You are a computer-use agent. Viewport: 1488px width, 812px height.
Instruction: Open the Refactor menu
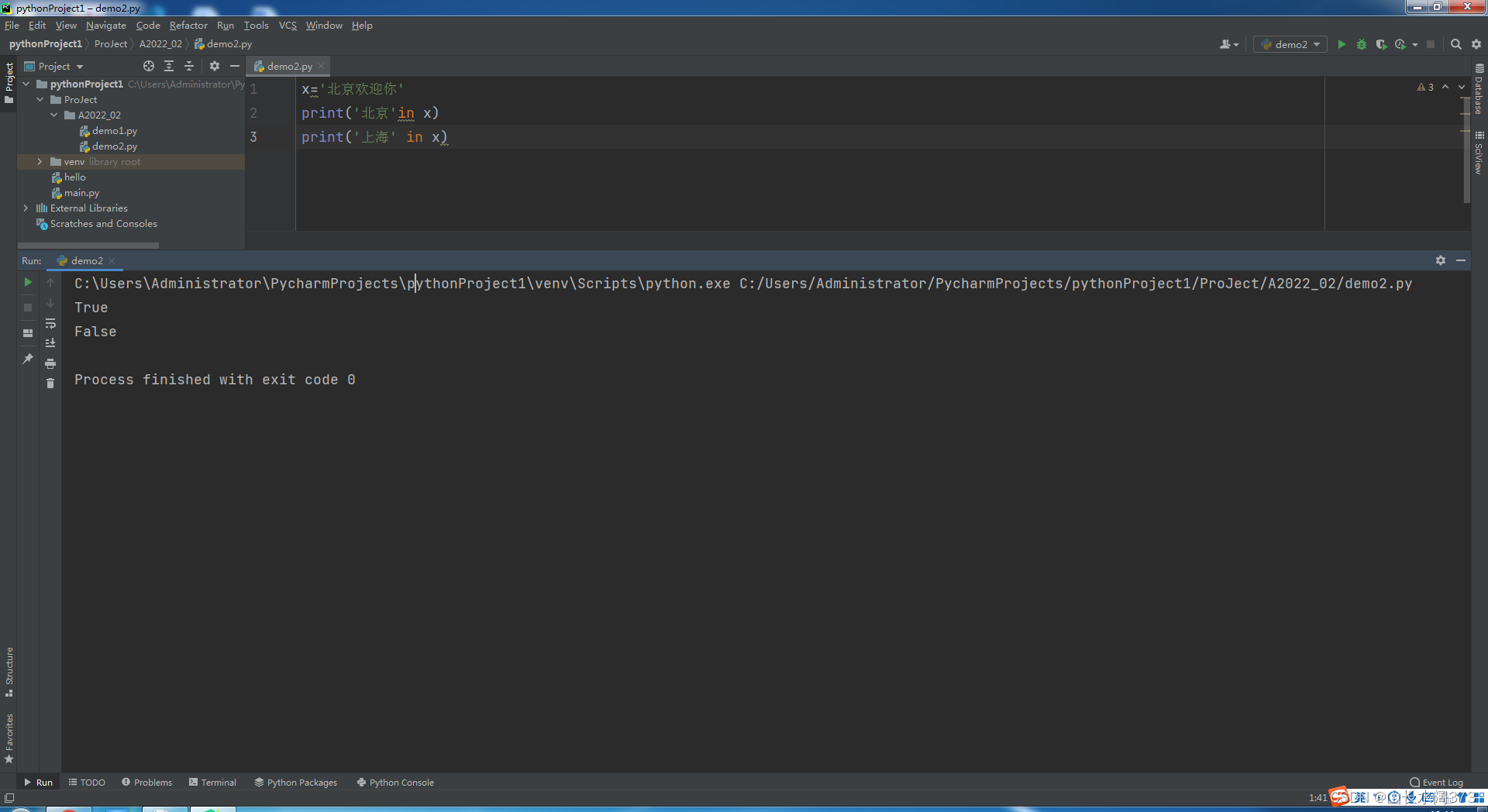coord(188,26)
